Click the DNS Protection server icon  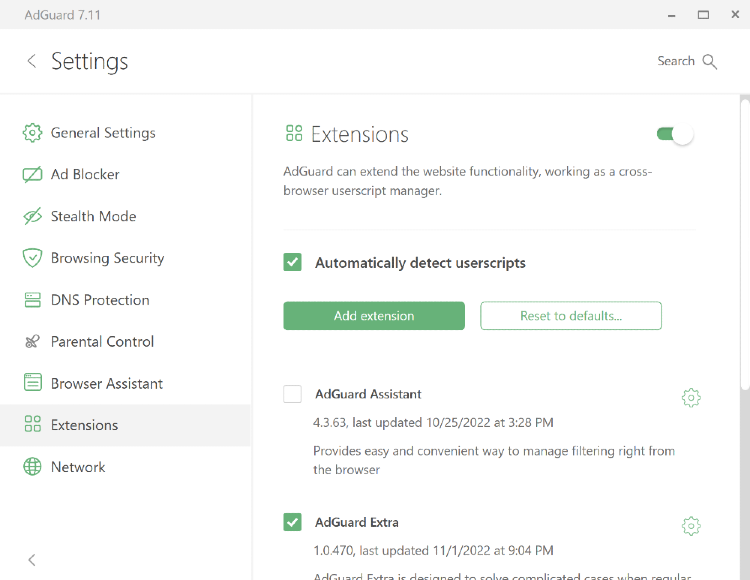[32, 300]
